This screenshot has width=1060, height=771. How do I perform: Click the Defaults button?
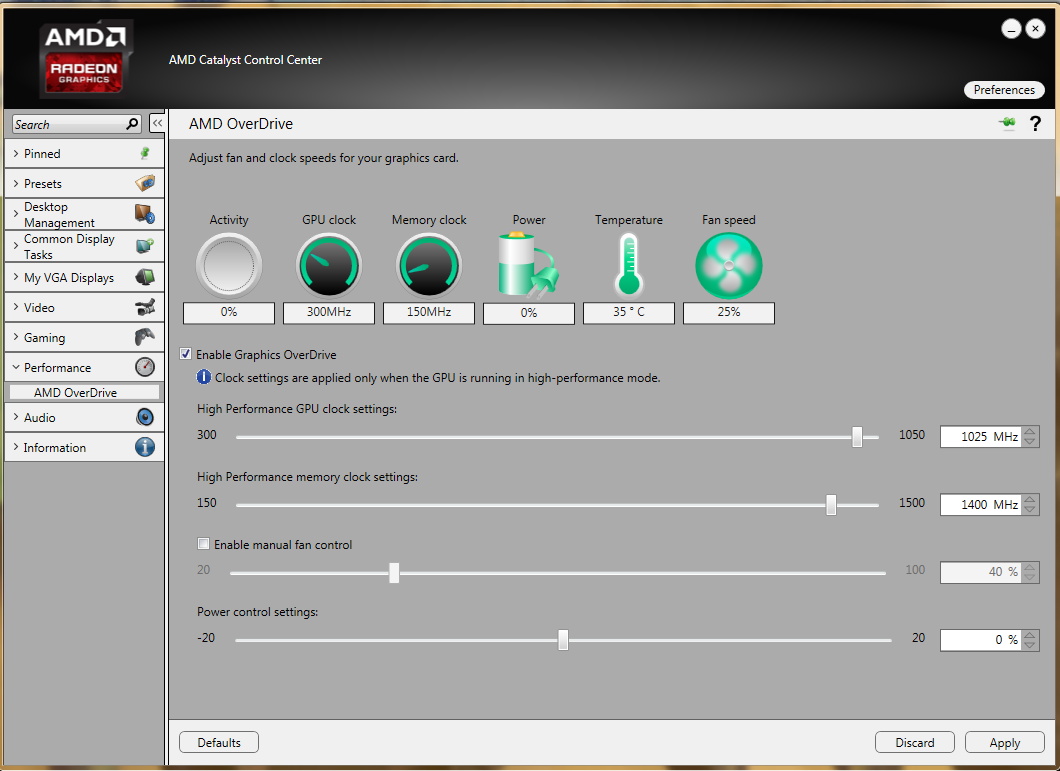tap(219, 742)
